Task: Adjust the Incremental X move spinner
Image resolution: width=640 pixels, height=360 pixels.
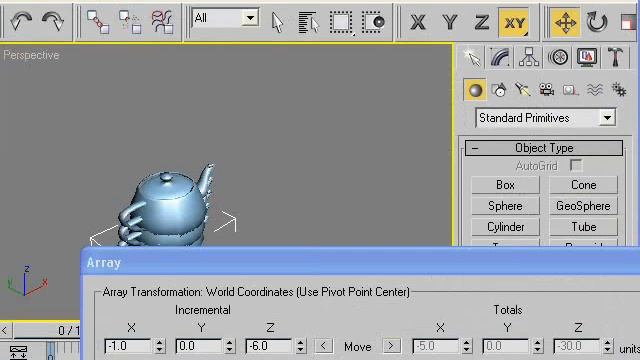Action: (x=160, y=346)
